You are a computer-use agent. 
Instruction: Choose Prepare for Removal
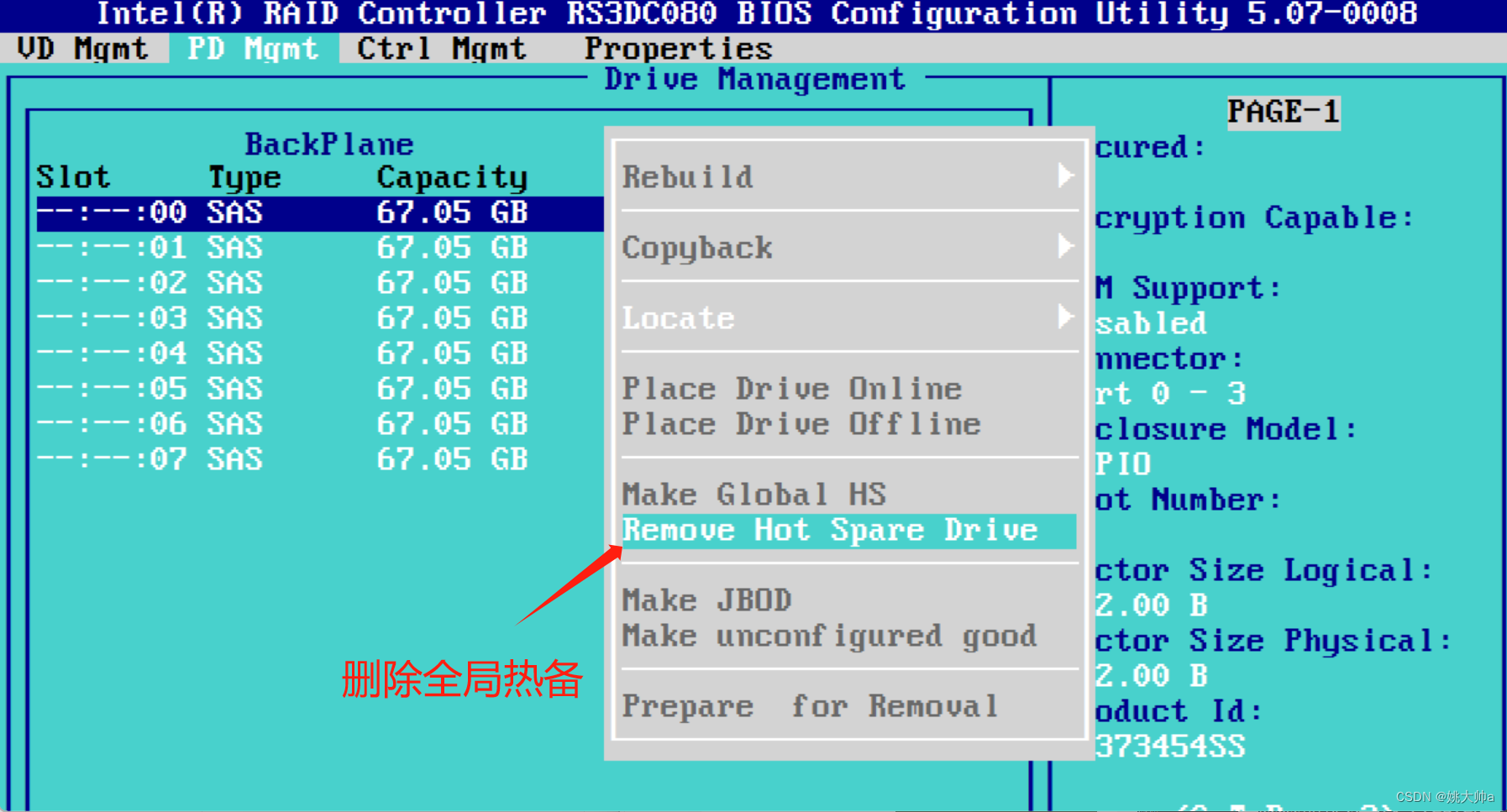point(809,706)
